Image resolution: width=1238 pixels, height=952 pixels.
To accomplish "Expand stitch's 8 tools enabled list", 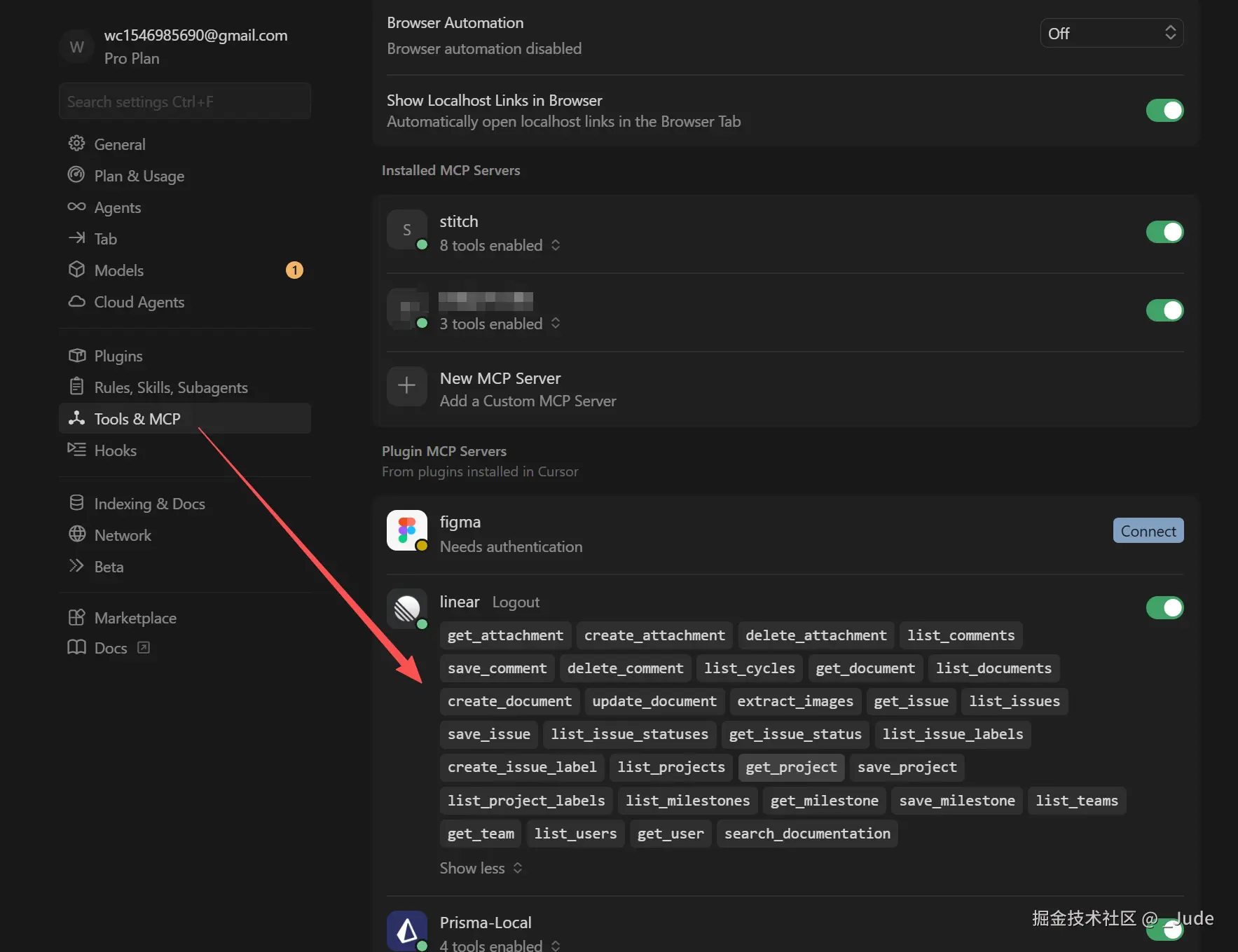I will [x=500, y=245].
